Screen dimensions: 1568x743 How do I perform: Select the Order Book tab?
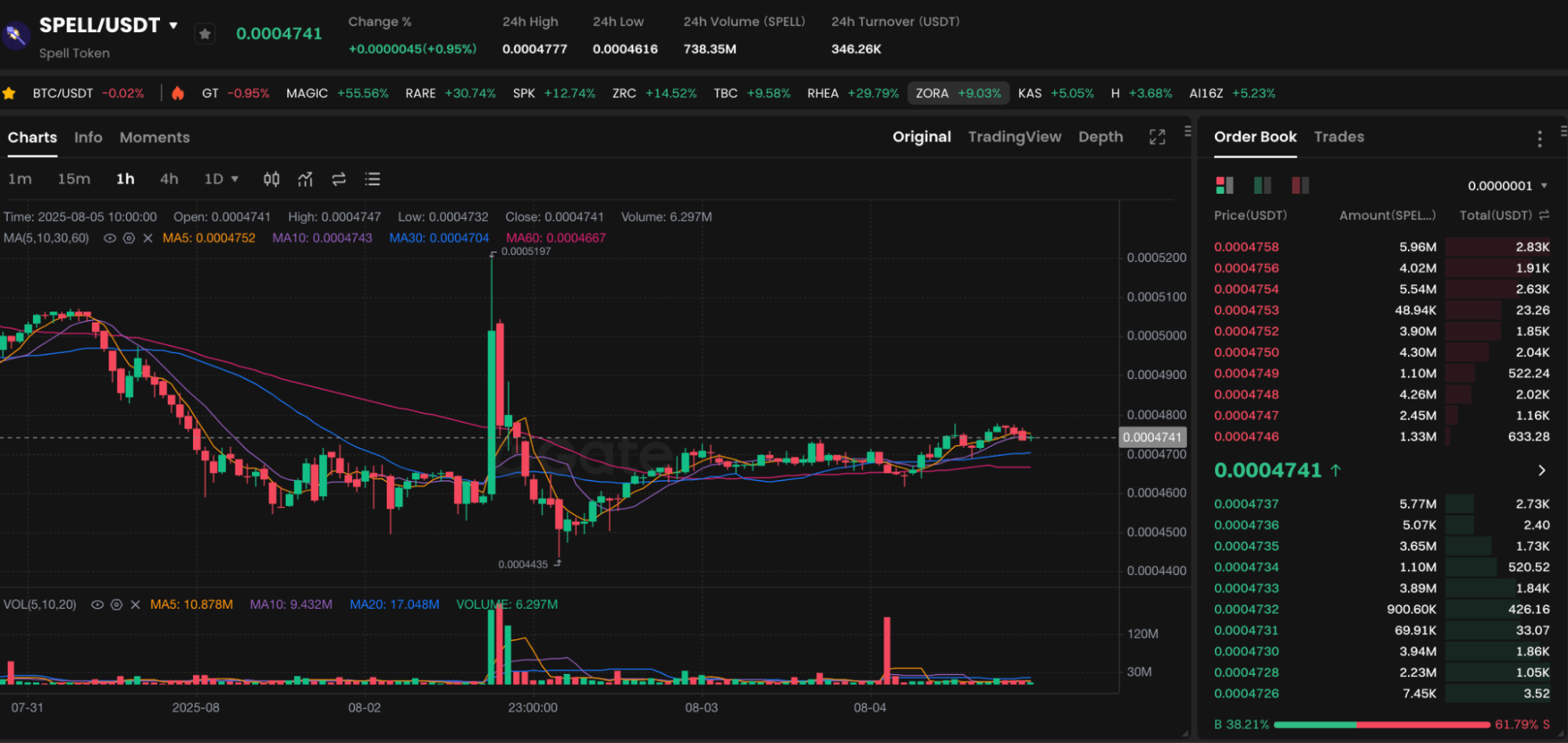[1255, 137]
